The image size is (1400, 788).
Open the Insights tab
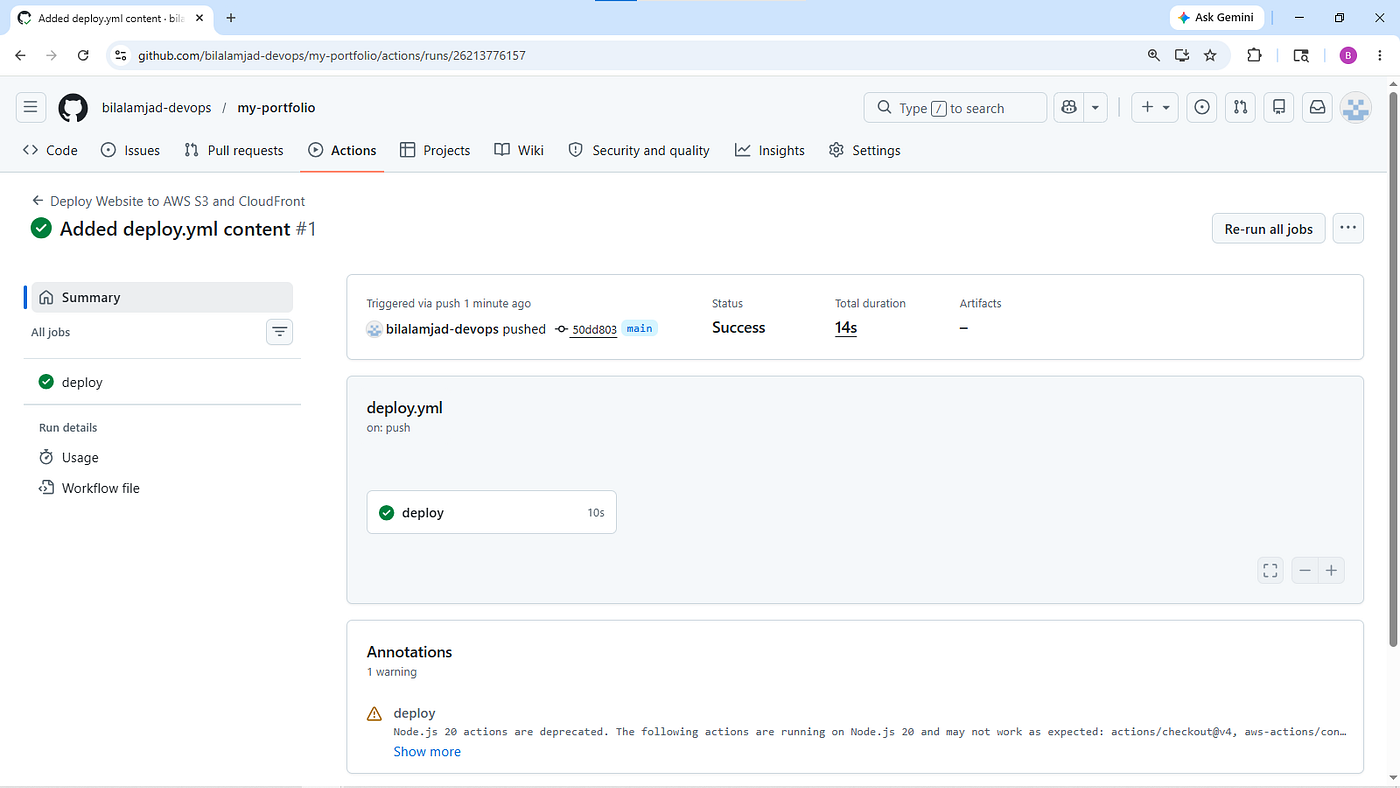coord(770,150)
